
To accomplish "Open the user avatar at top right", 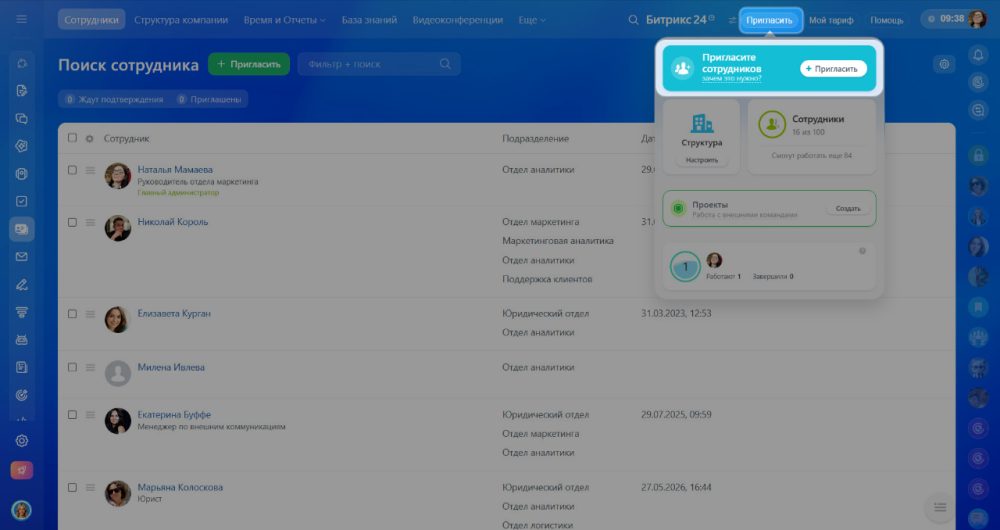I will coord(977,19).
